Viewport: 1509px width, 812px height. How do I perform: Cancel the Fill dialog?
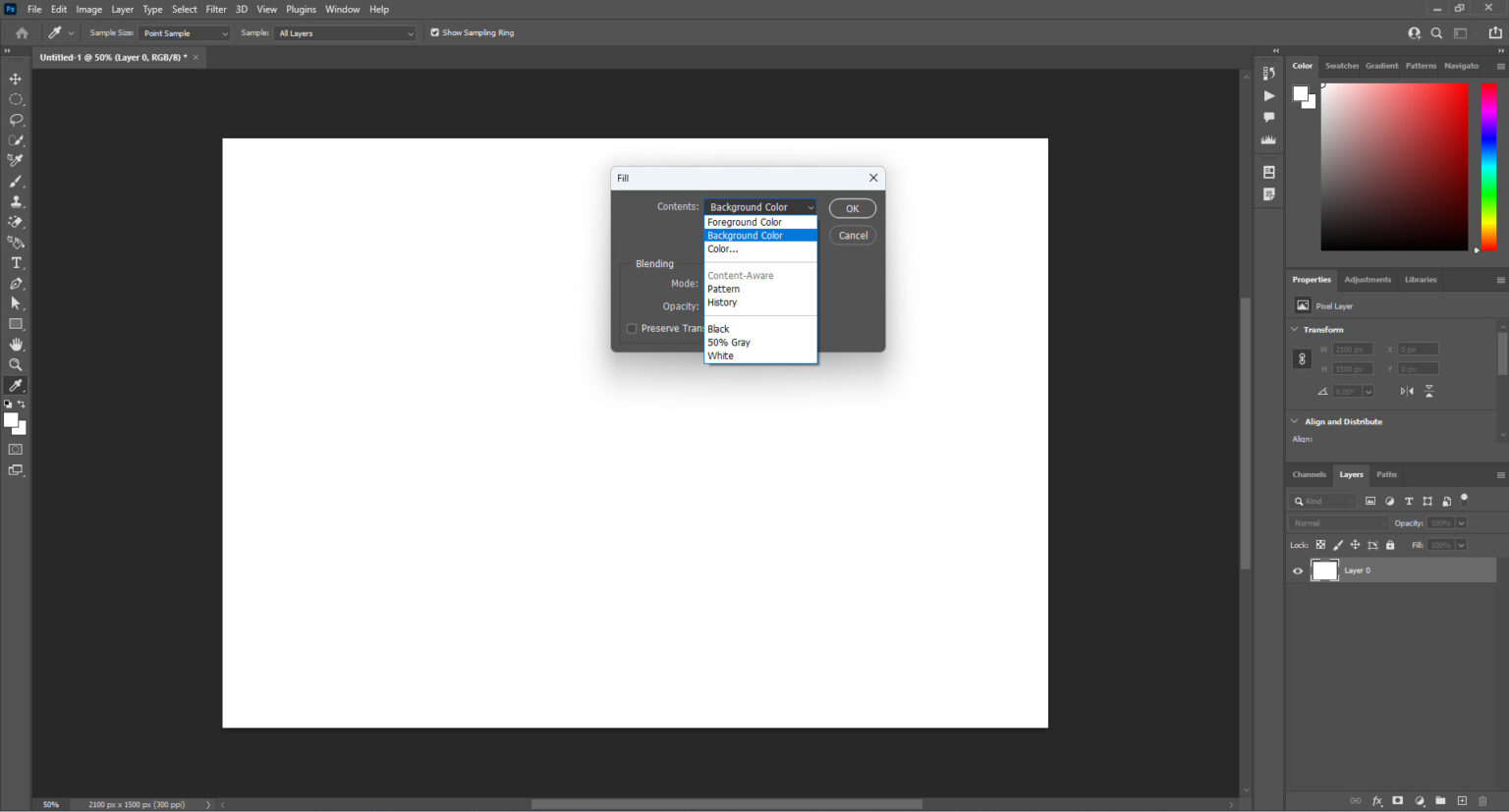pyautogui.click(x=852, y=235)
